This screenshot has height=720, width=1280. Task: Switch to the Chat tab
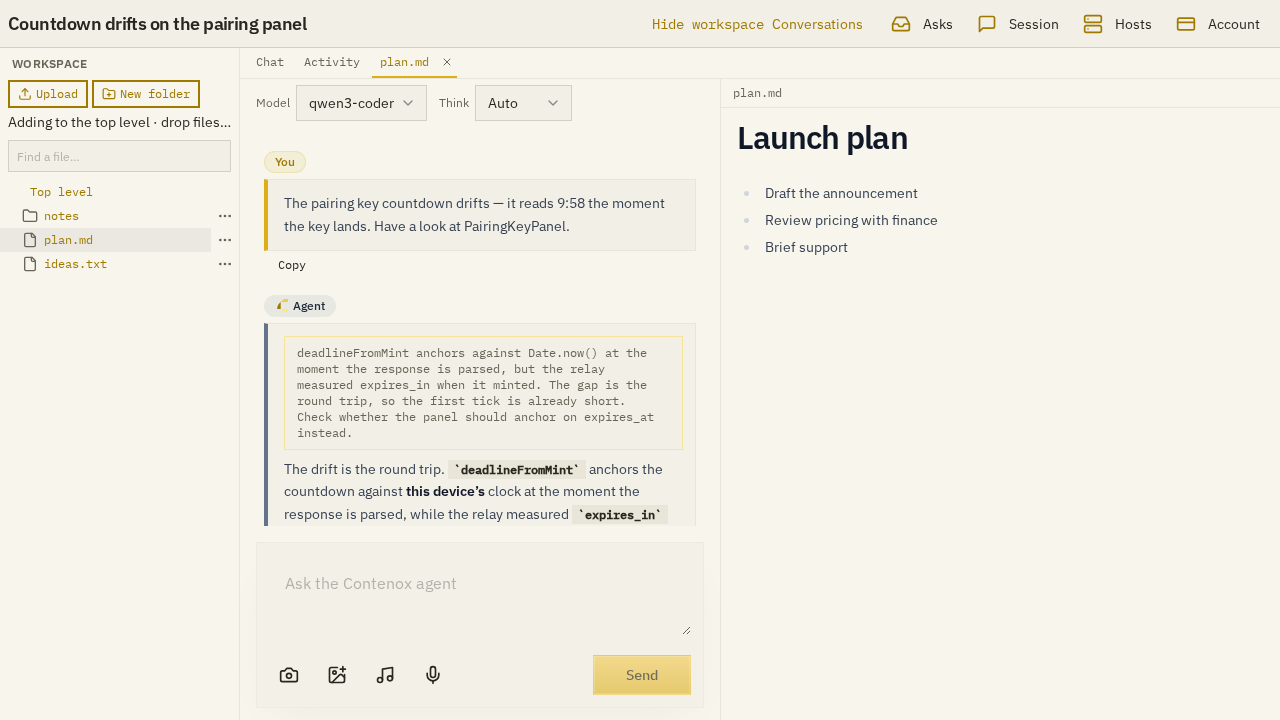pos(270,62)
